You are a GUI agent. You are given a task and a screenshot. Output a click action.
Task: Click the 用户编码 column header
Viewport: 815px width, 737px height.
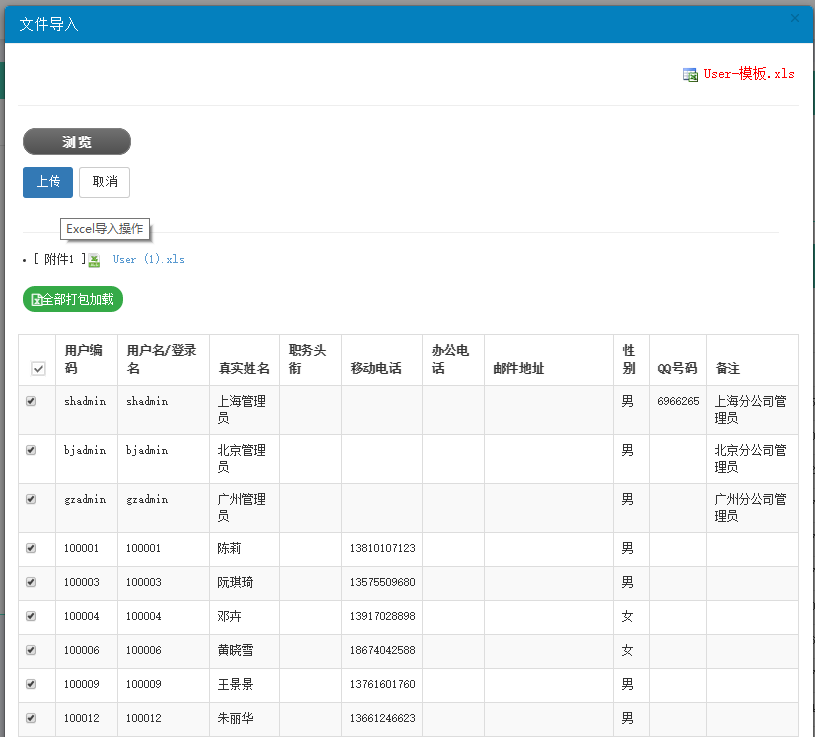tap(84, 359)
